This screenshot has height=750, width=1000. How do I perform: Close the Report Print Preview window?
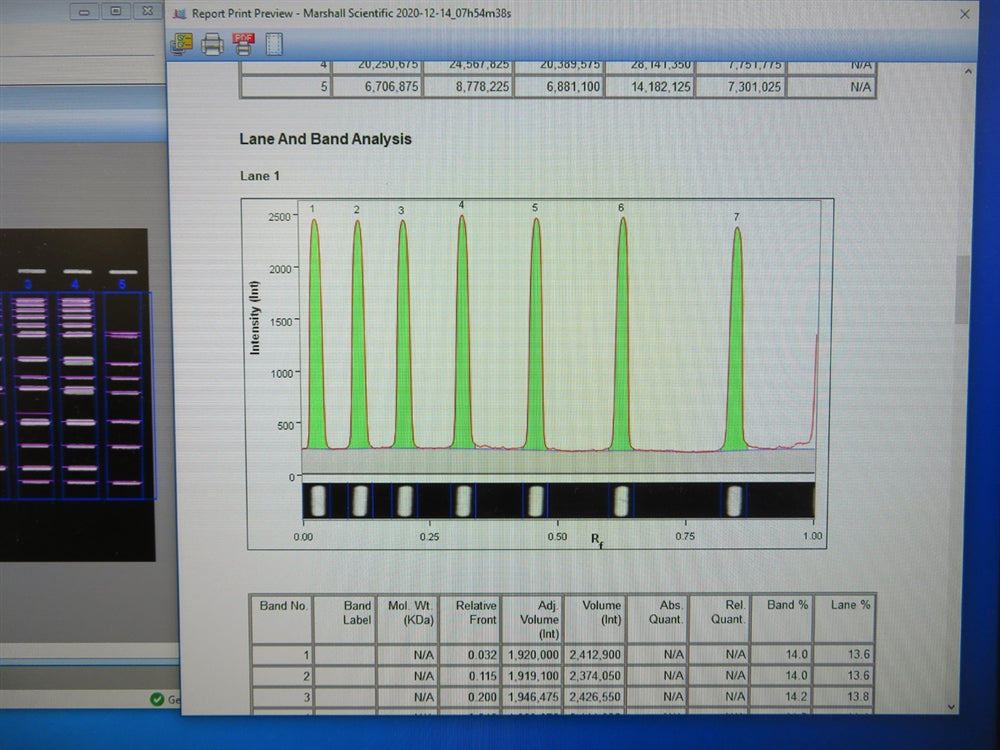tap(965, 14)
